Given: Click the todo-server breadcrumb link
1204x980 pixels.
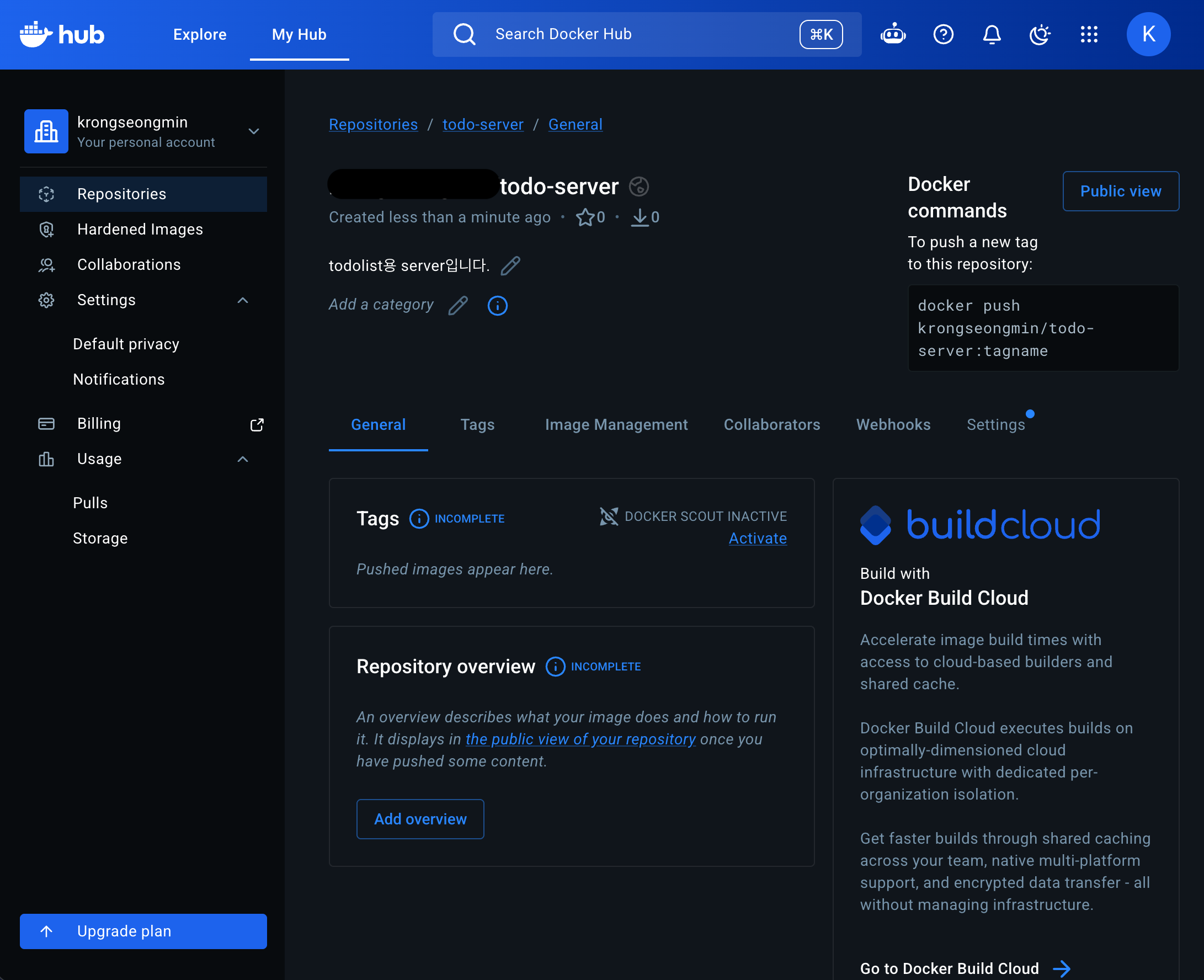Looking at the screenshot, I should tap(483, 125).
